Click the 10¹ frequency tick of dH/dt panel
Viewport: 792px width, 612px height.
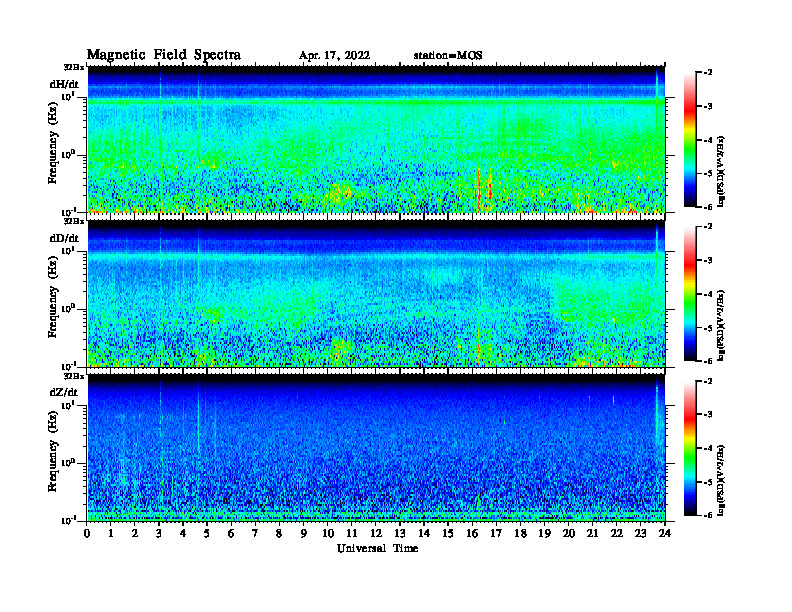click(68, 96)
